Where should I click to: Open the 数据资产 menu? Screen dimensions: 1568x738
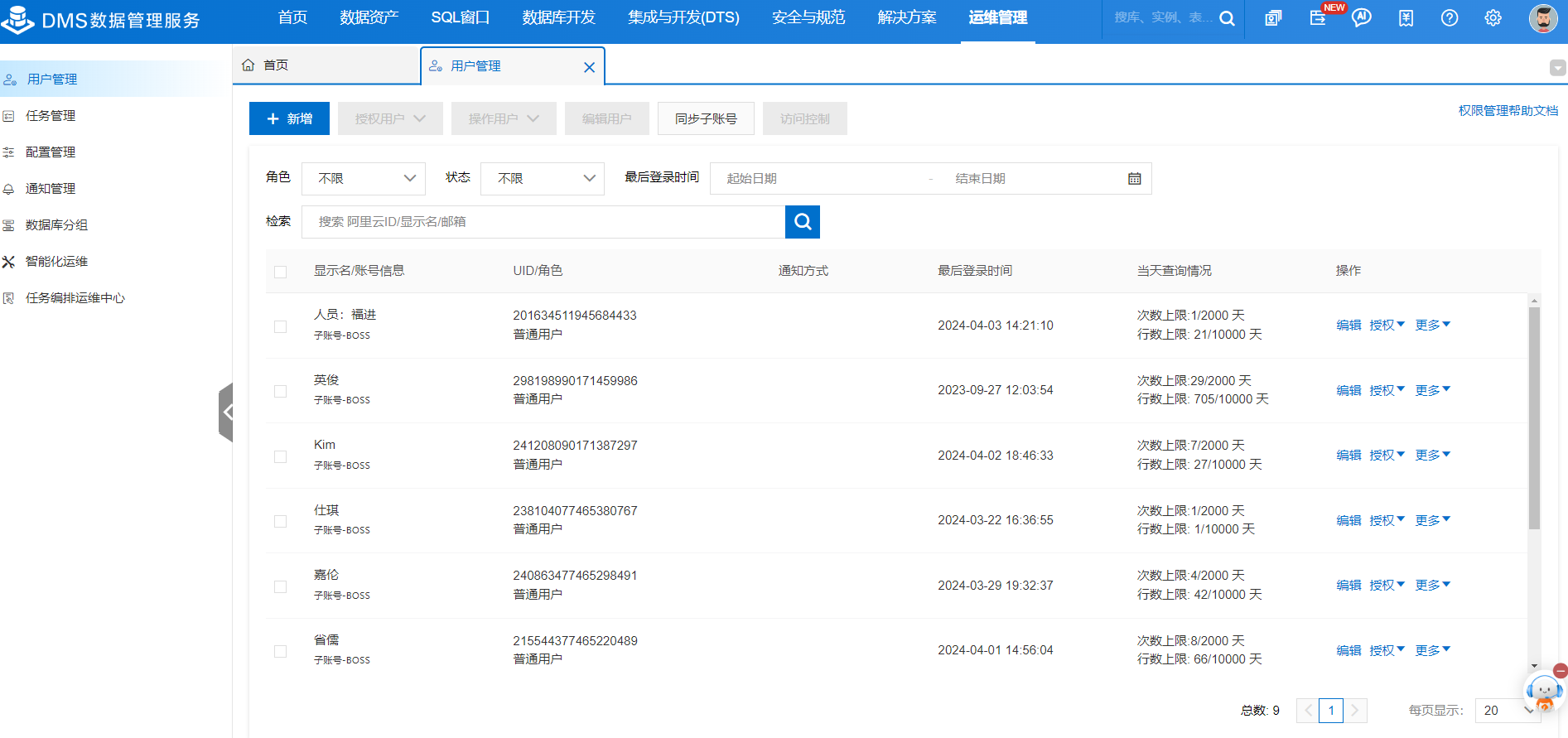point(369,17)
